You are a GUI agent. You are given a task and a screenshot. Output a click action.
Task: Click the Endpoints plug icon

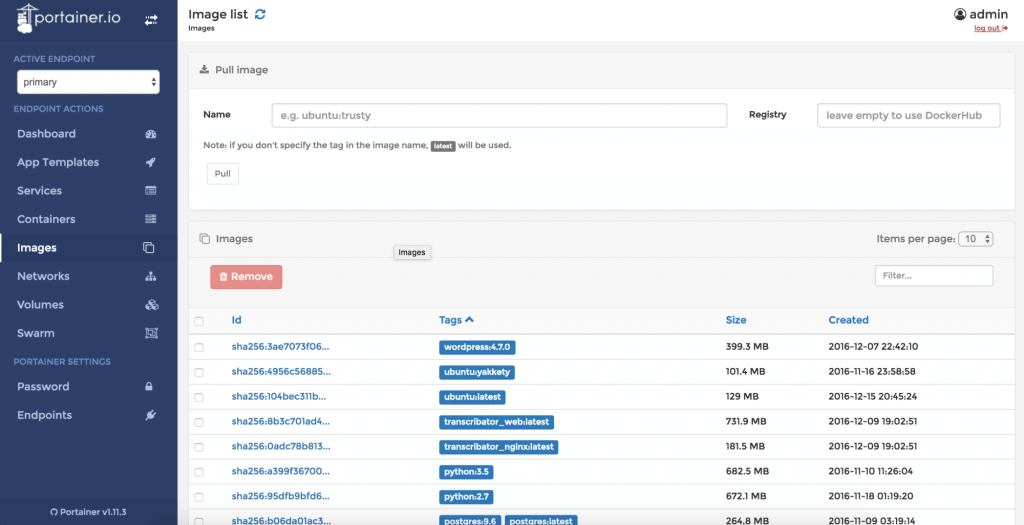pos(151,415)
